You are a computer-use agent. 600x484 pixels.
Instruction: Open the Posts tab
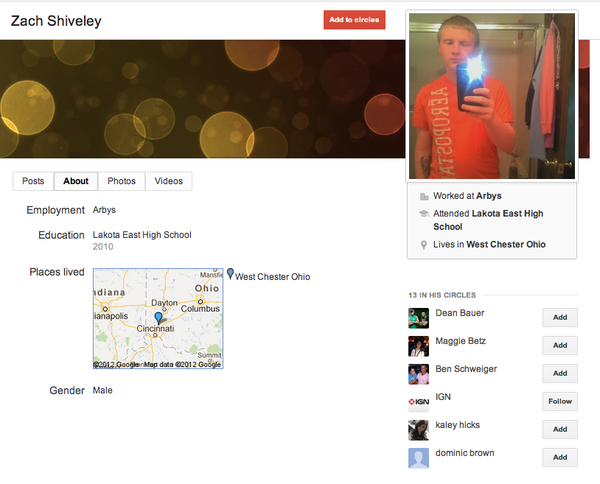[x=33, y=181]
